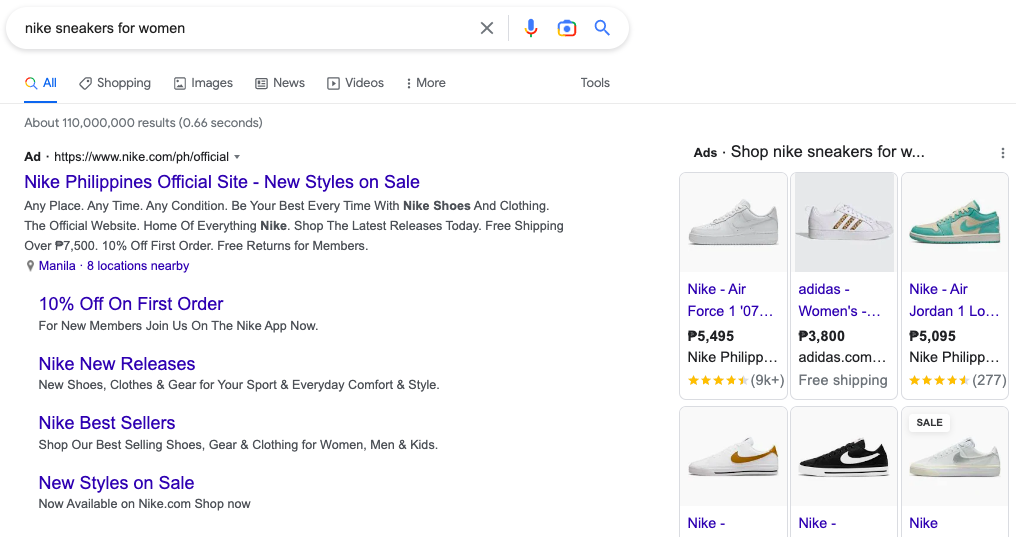Expand the ad URL dropdown arrow
The width and height of the screenshot is (1016, 537).
(x=237, y=157)
